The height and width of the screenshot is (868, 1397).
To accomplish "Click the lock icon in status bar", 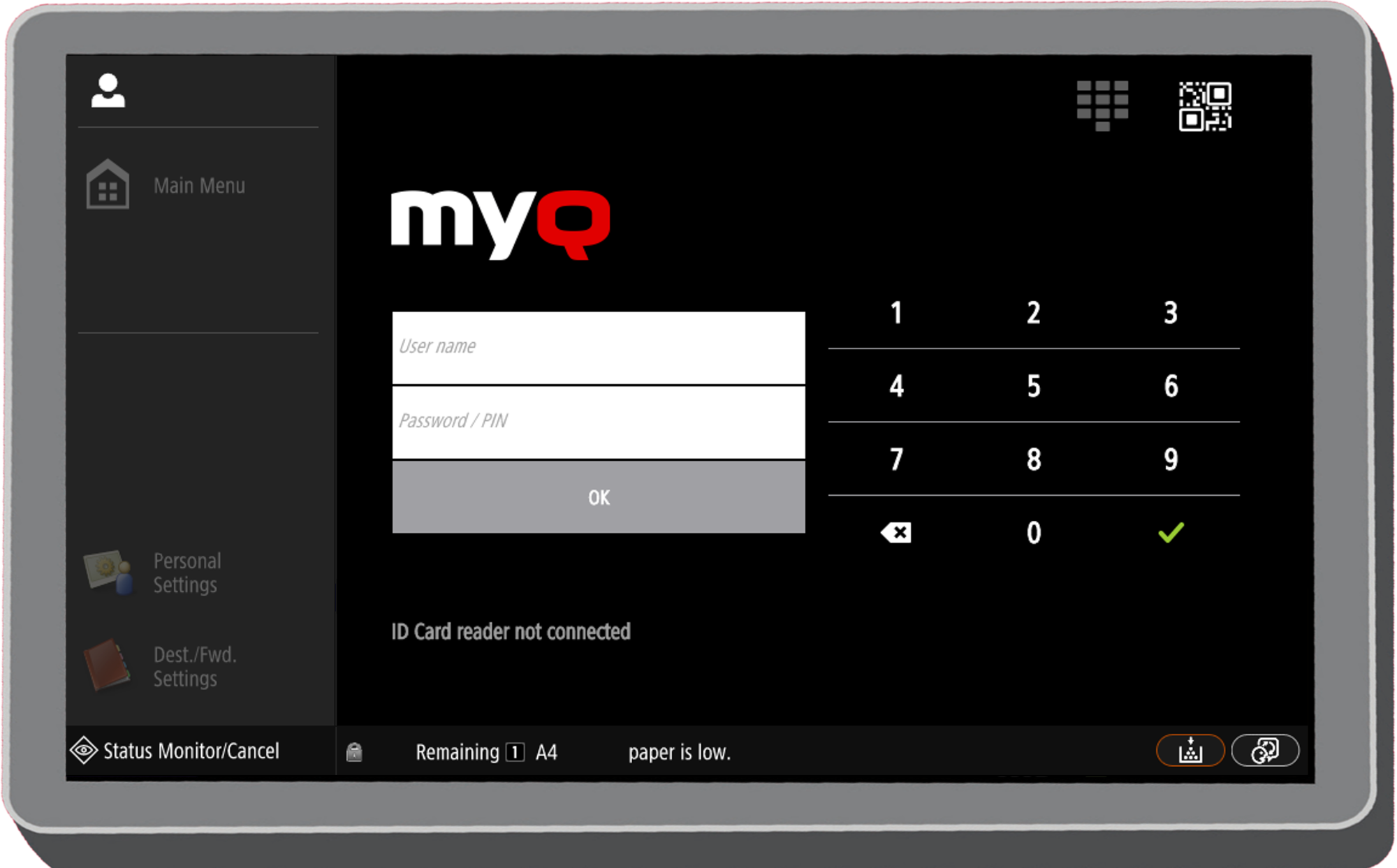I will point(354,752).
